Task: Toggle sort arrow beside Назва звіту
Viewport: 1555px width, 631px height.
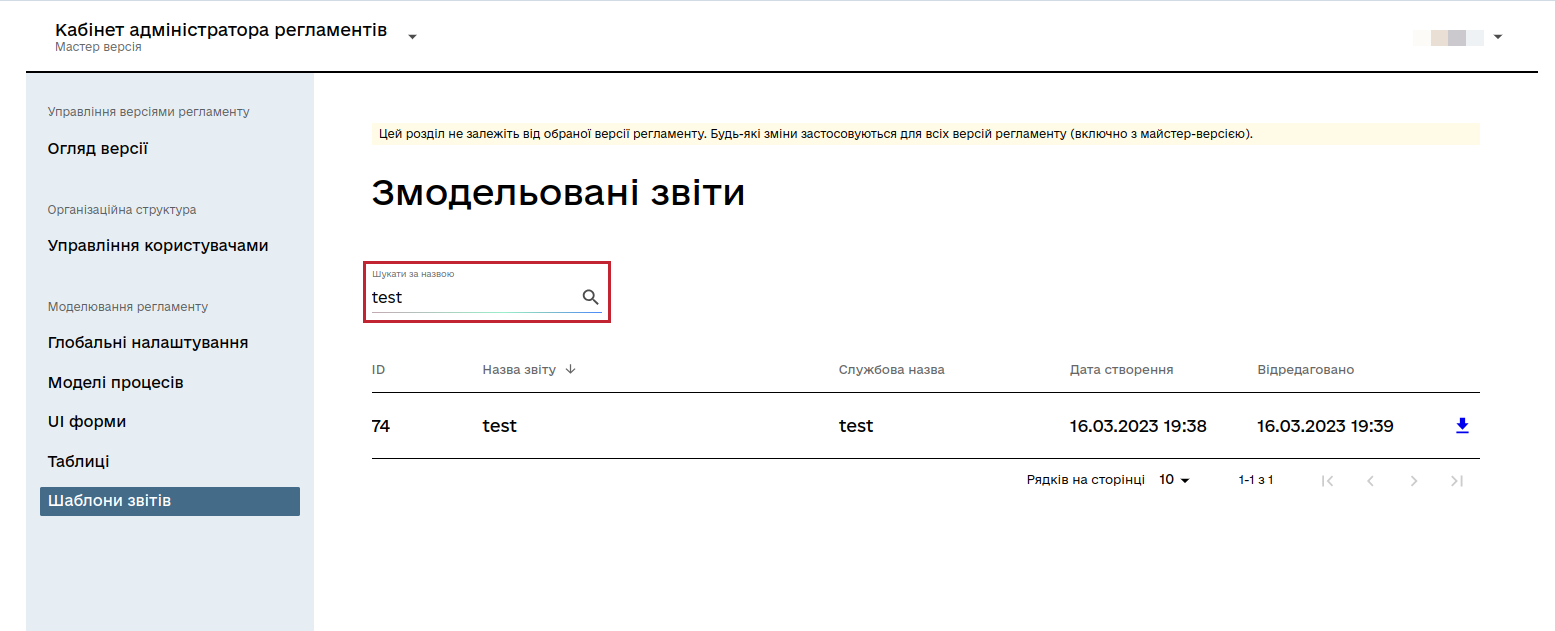Action: point(570,369)
